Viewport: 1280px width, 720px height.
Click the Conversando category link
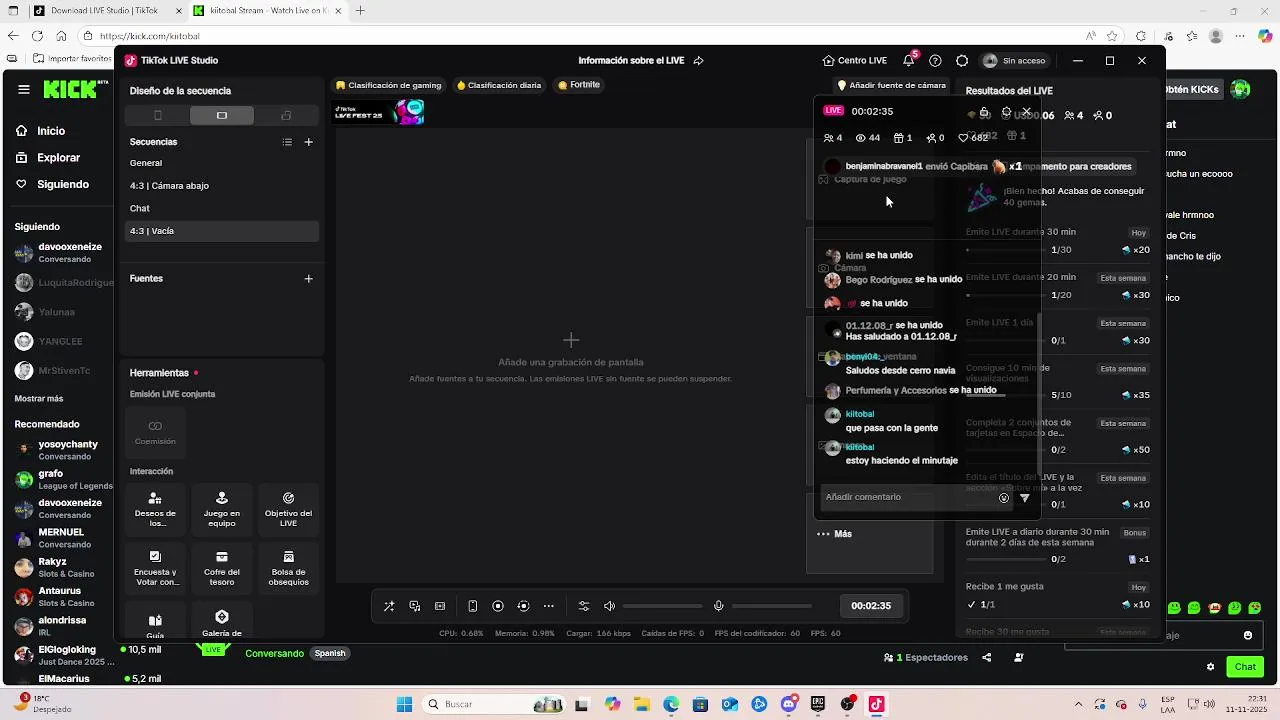point(274,654)
